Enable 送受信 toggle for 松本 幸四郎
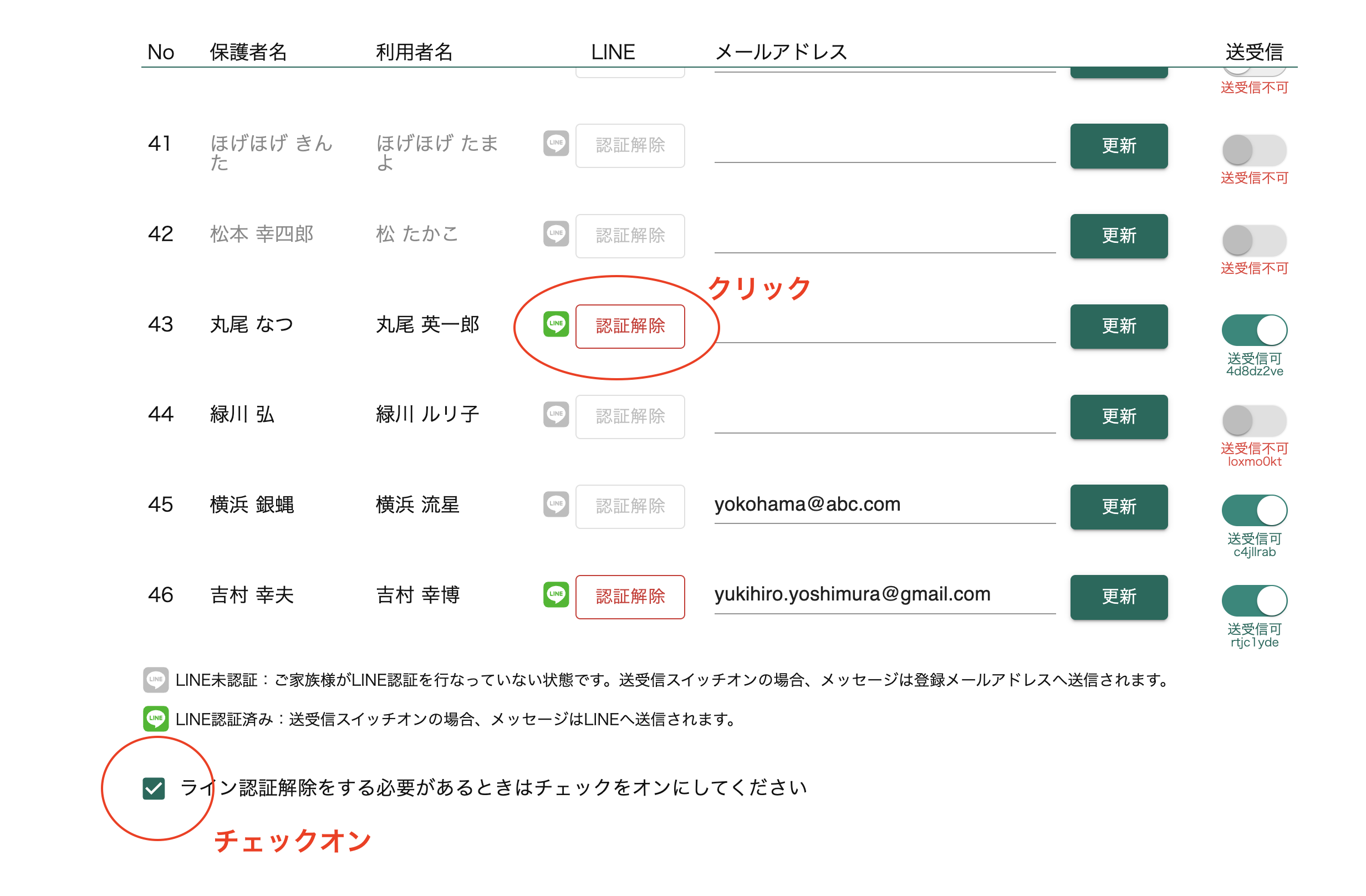The image size is (1366, 896). tap(1254, 240)
